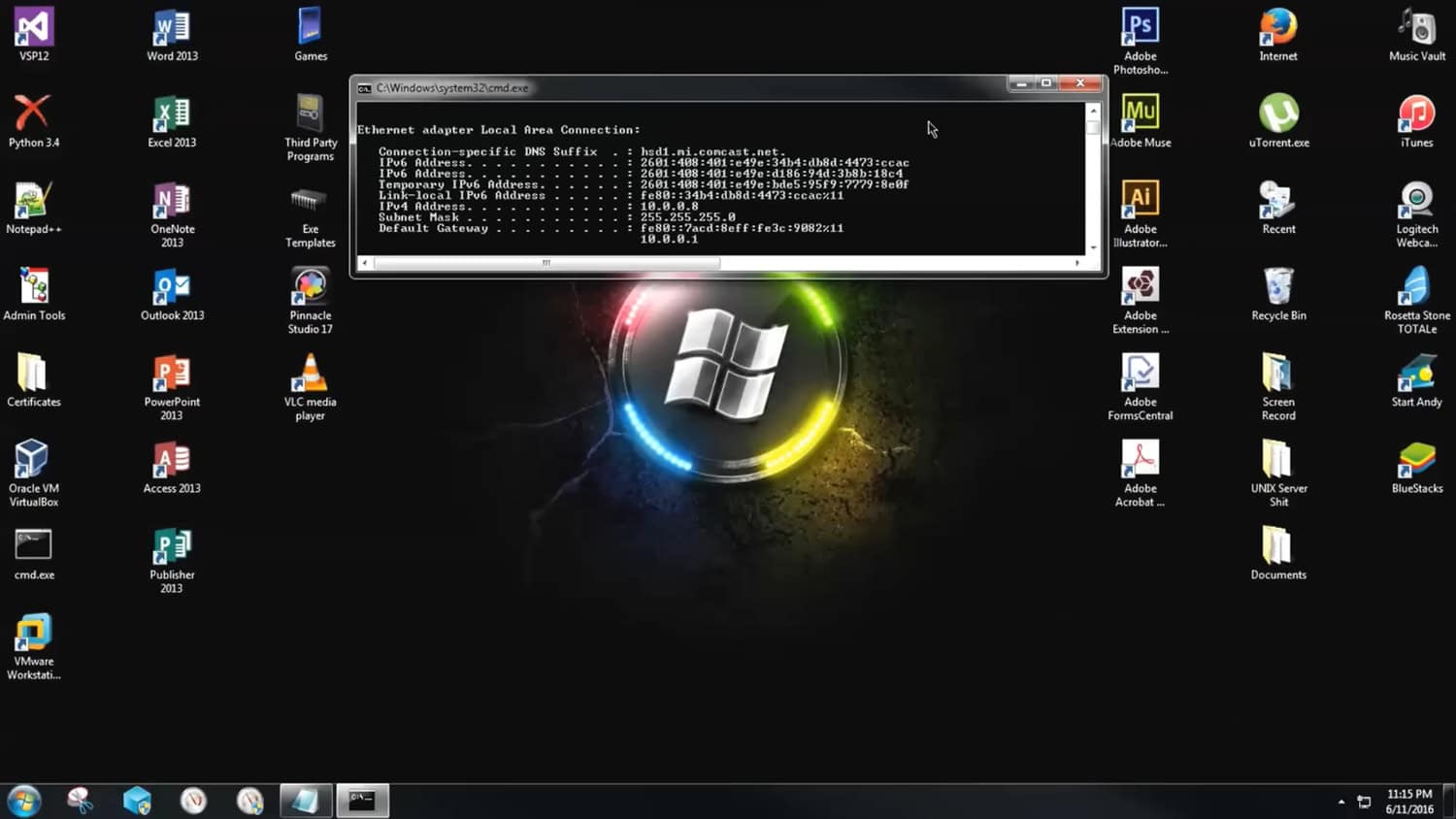
Task: Launch the PowerPoint 2013 shortcut
Action: (x=172, y=387)
